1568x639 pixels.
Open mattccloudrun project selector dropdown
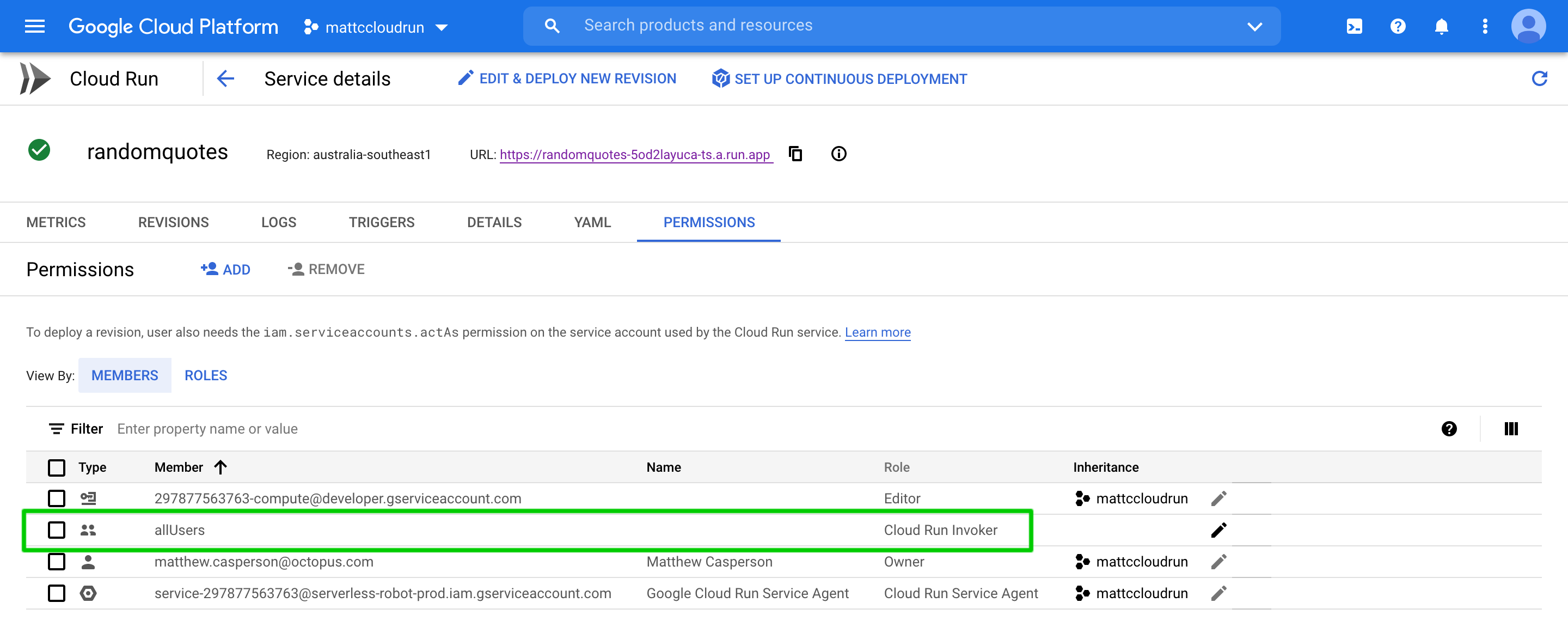click(x=376, y=27)
